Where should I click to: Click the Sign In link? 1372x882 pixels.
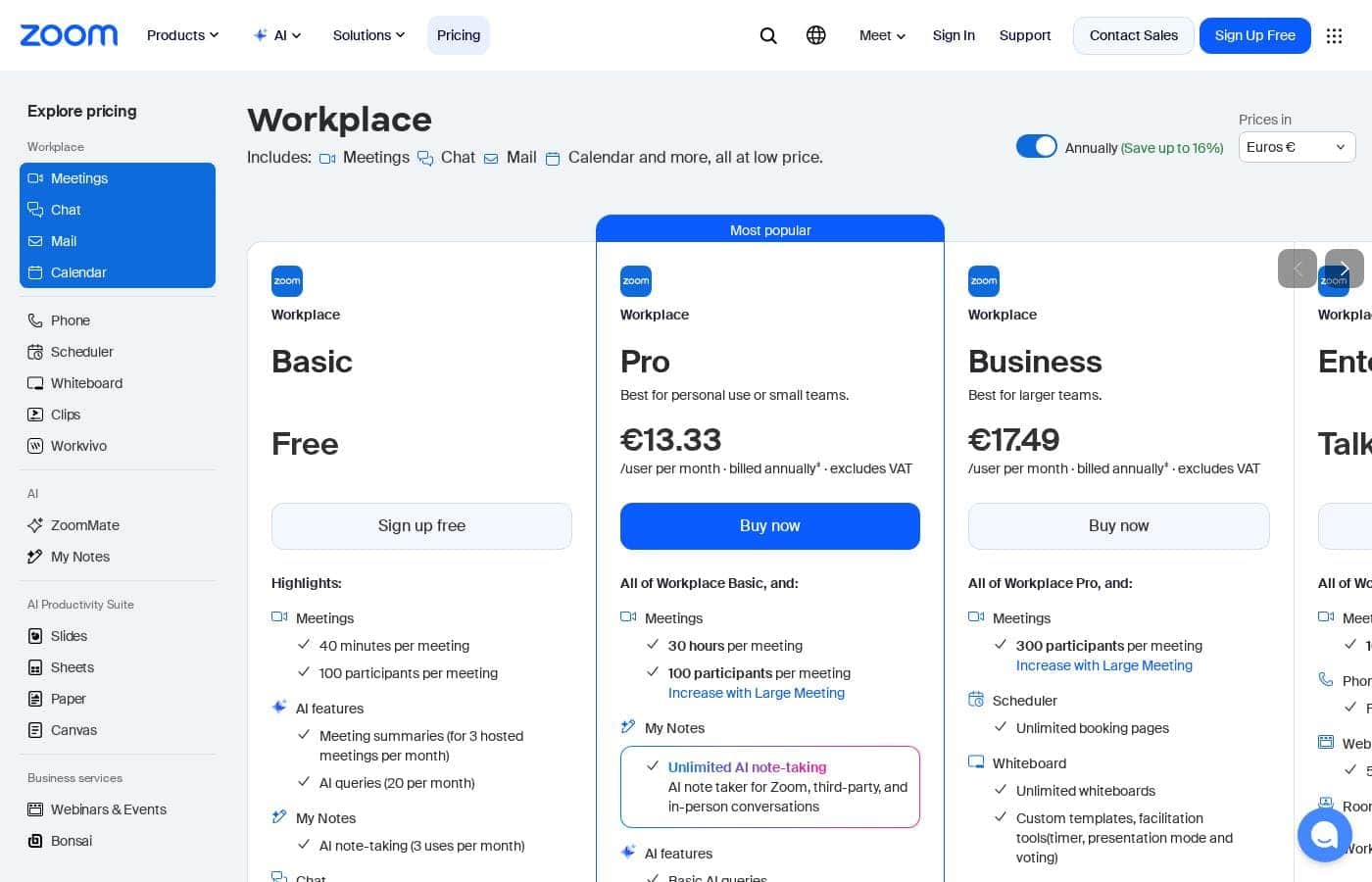click(x=954, y=35)
